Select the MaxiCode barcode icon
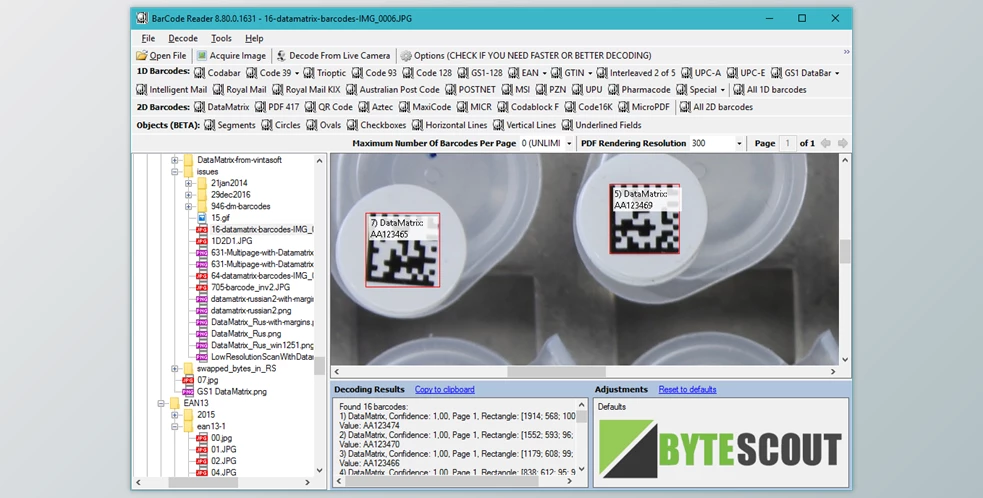This screenshot has width=983, height=498. [404, 107]
